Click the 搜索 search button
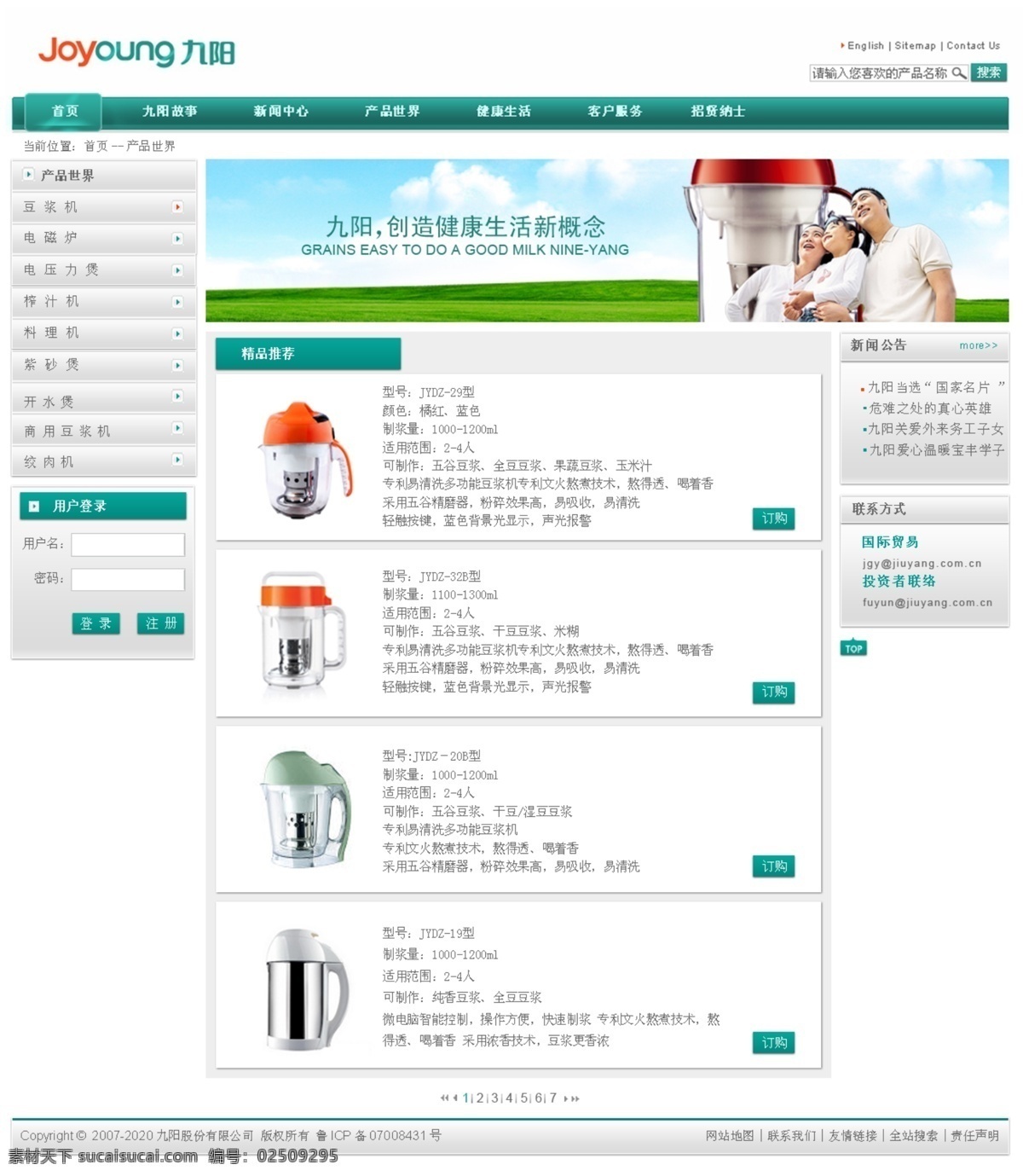The width and height of the screenshot is (1023, 1176). (x=989, y=73)
